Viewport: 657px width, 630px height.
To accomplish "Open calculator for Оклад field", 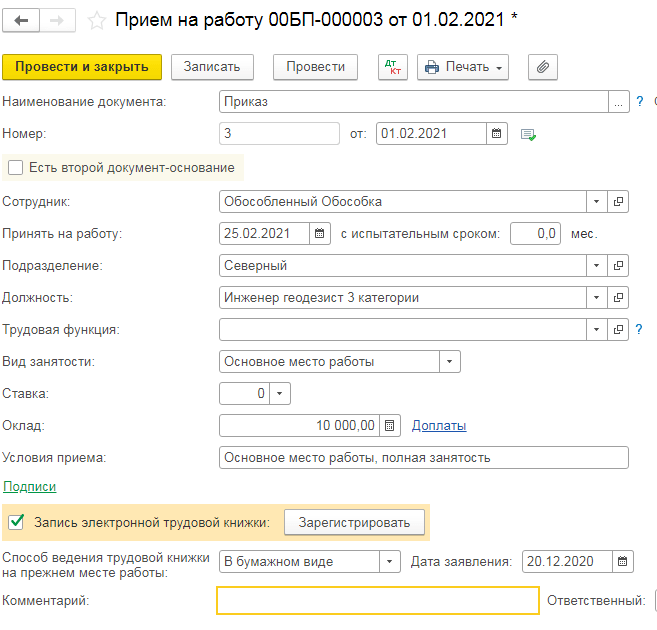I will pyautogui.click(x=390, y=426).
